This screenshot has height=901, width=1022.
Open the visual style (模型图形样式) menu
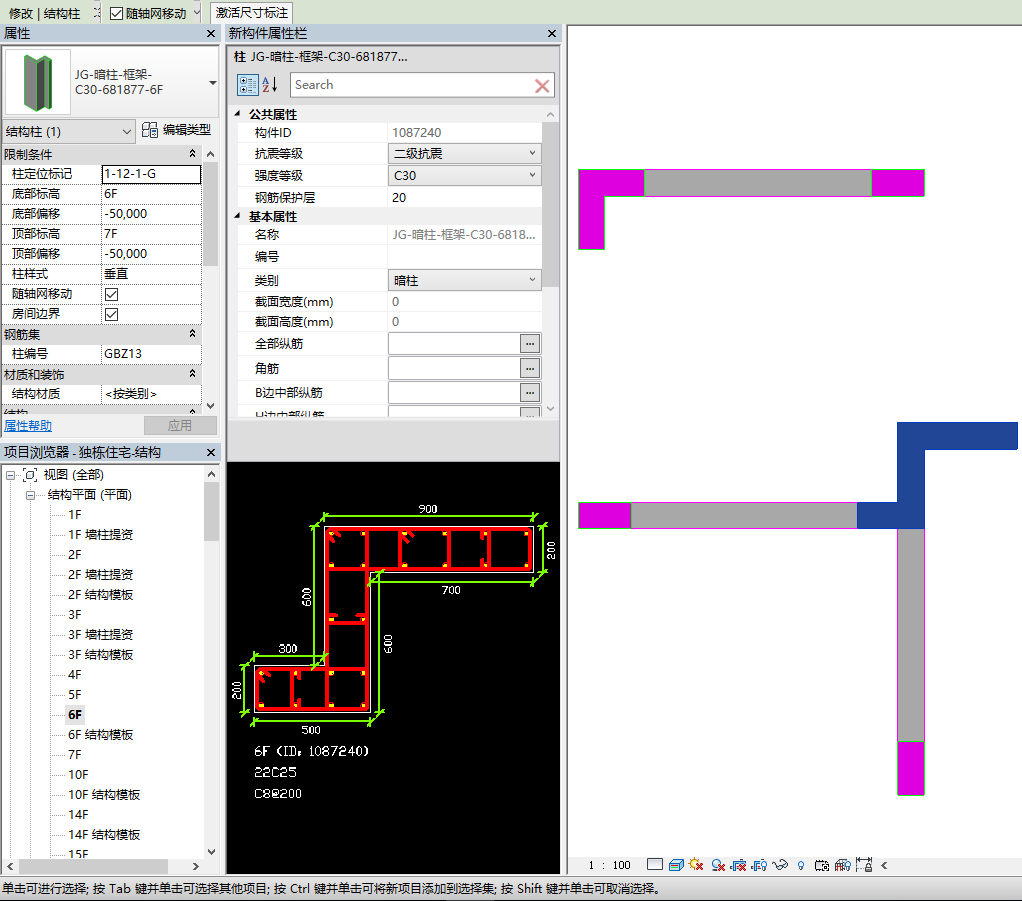676,865
